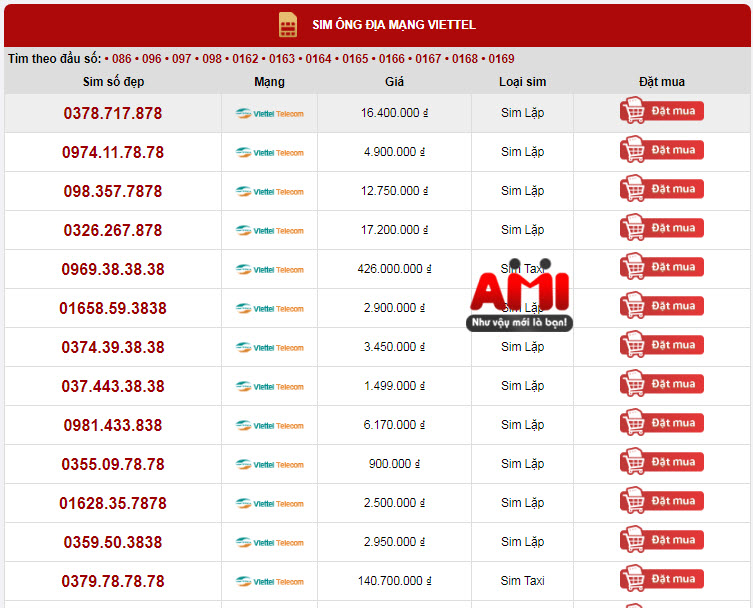Order sim 0379.78.78.78 with Đặt mua button
Image resolution: width=753 pixels, height=608 pixels.
tap(662, 578)
